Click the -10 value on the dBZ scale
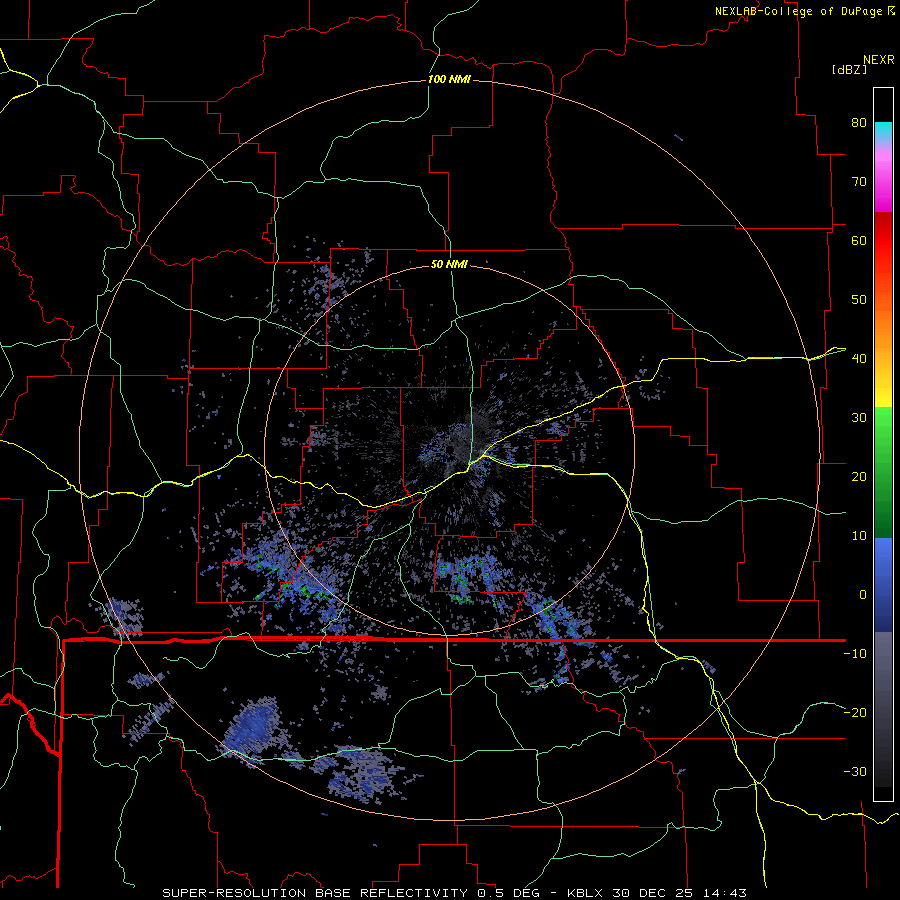Image resolution: width=900 pixels, height=900 pixels. click(x=855, y=654)
